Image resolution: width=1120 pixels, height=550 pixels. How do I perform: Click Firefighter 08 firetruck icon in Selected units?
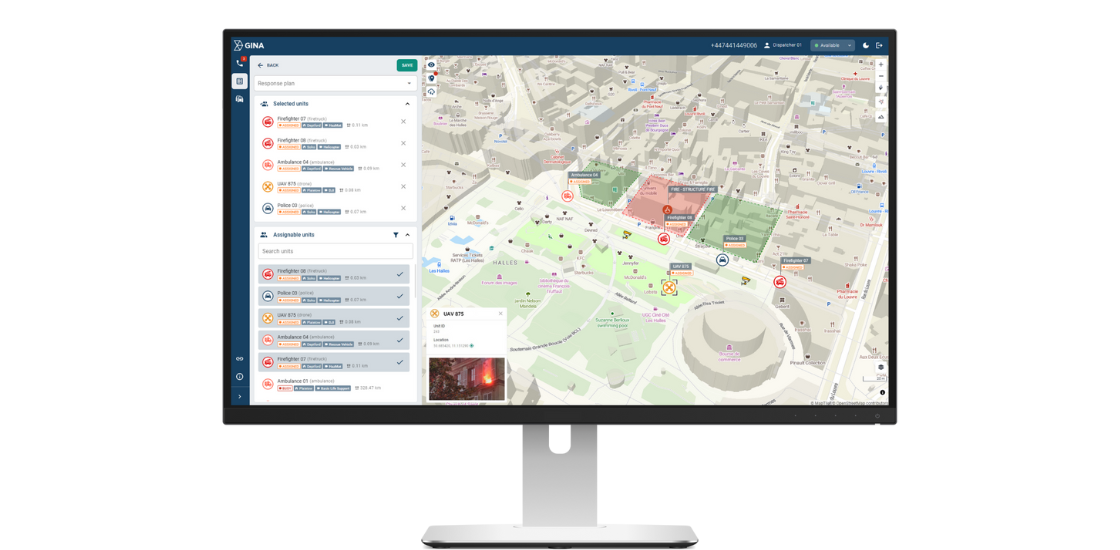[x=268, y=143]
